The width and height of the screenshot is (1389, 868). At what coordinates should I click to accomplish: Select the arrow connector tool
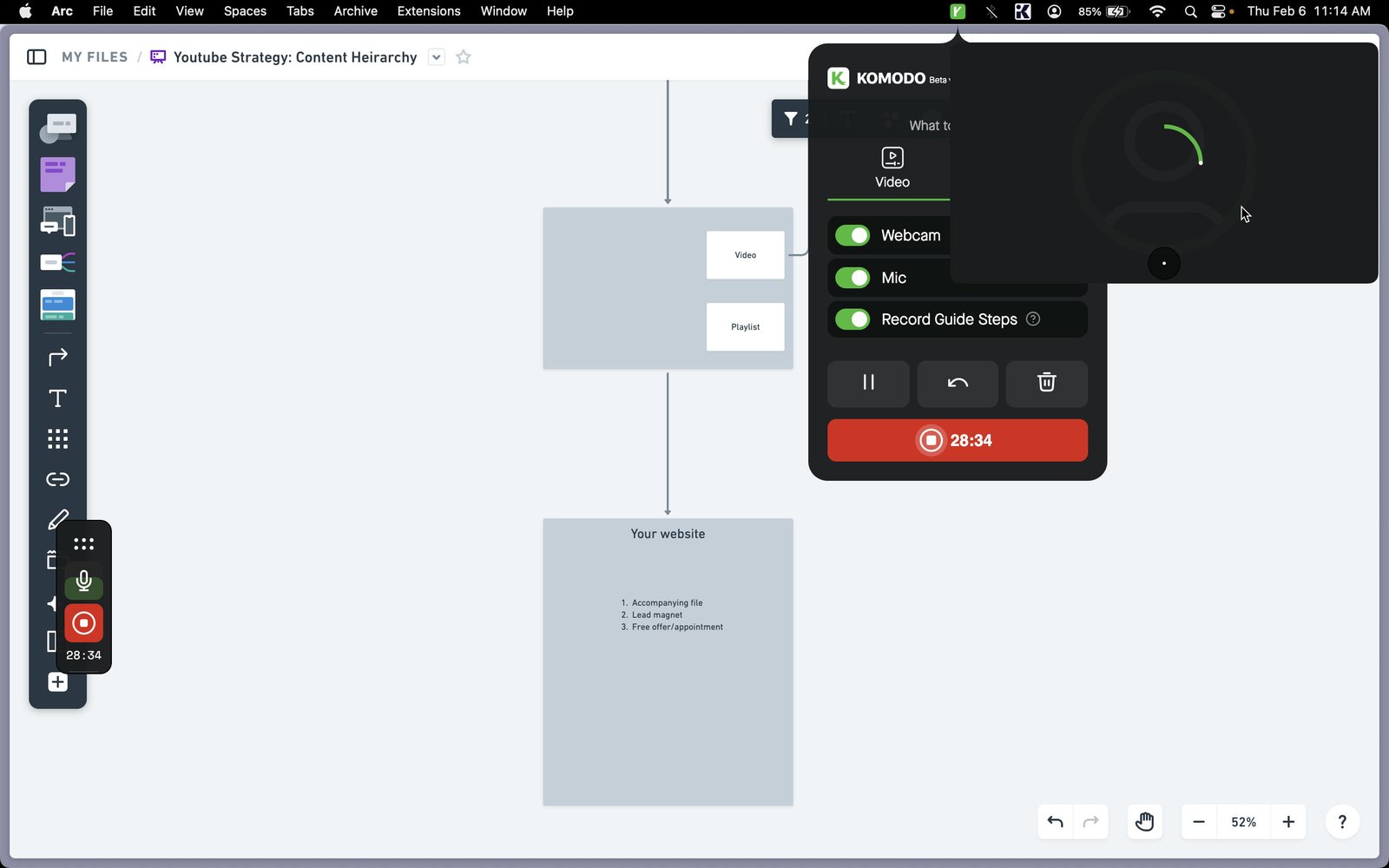(57, 357)
